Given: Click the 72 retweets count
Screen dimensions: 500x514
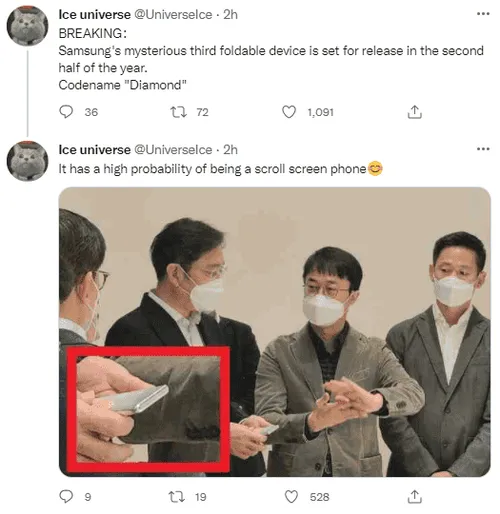Looking at the screenshot, I should pos(202,112).
